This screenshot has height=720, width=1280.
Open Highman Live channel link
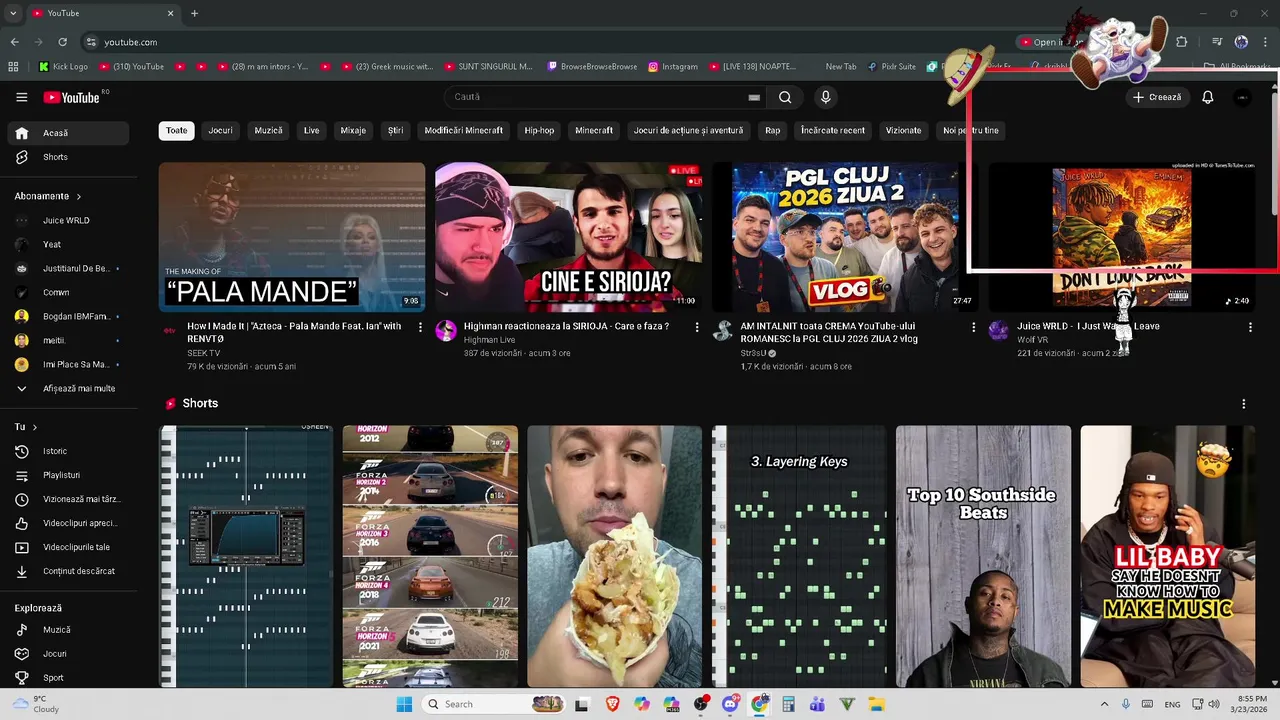pos(490,340)
